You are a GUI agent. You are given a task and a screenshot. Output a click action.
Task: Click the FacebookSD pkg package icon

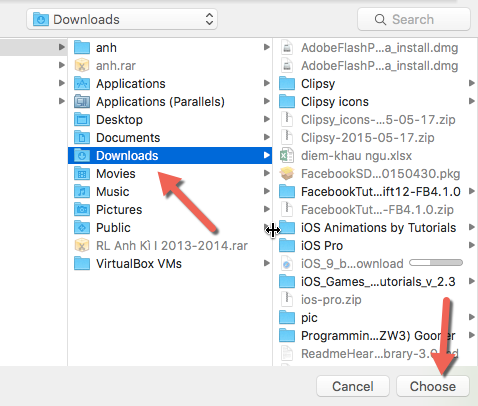(287, 173)
